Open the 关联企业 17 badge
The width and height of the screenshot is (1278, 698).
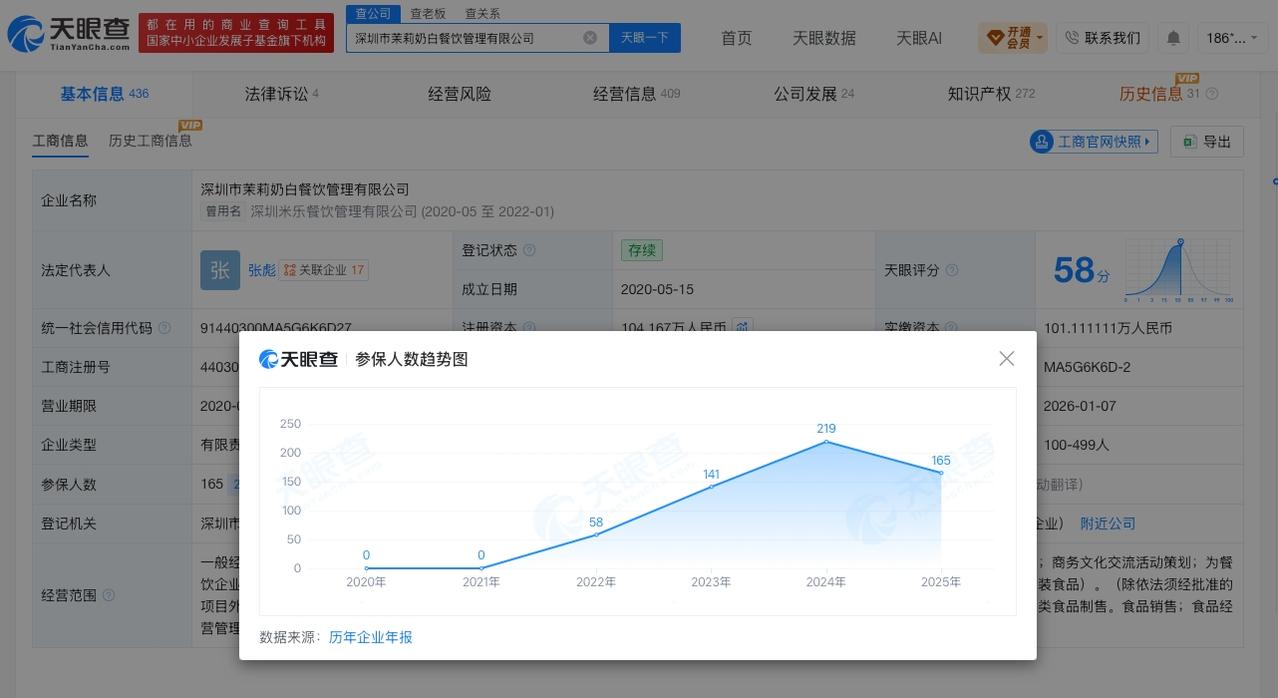324,270
